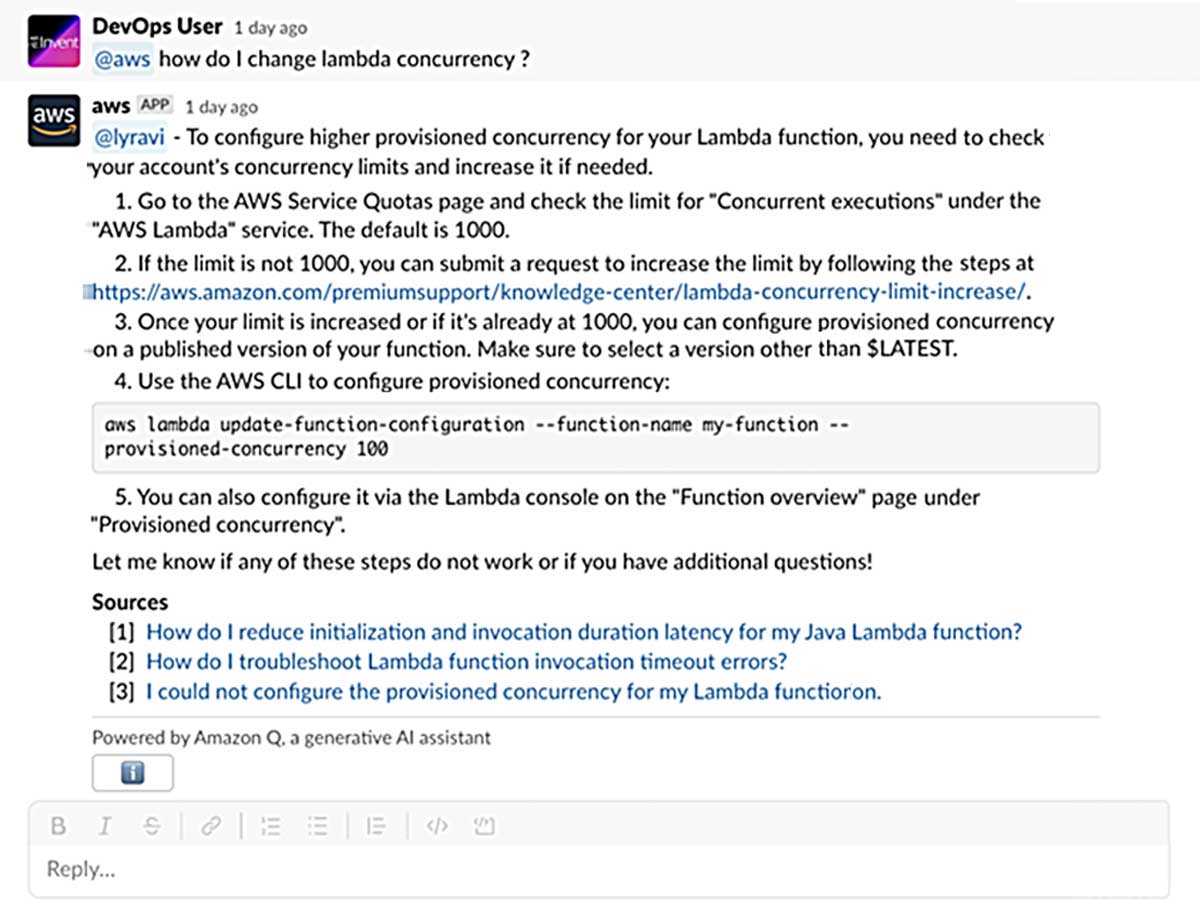Open source about Java Lambda latency
Image resolution: width=1200 pixels, height=900 pixels.
tap(584, 632)
